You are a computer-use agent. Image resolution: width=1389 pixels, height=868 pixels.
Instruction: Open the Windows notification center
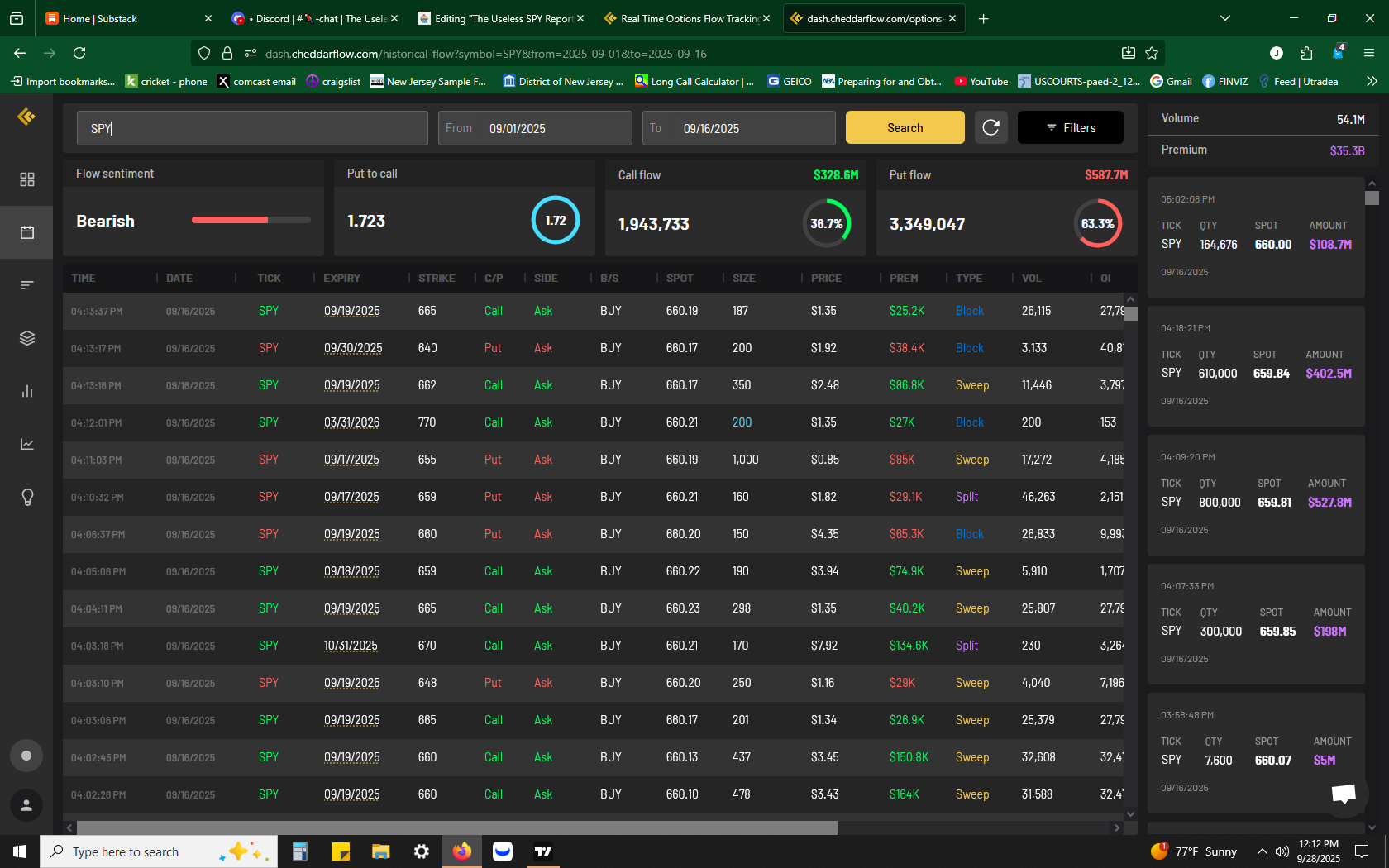[1362, 851]
